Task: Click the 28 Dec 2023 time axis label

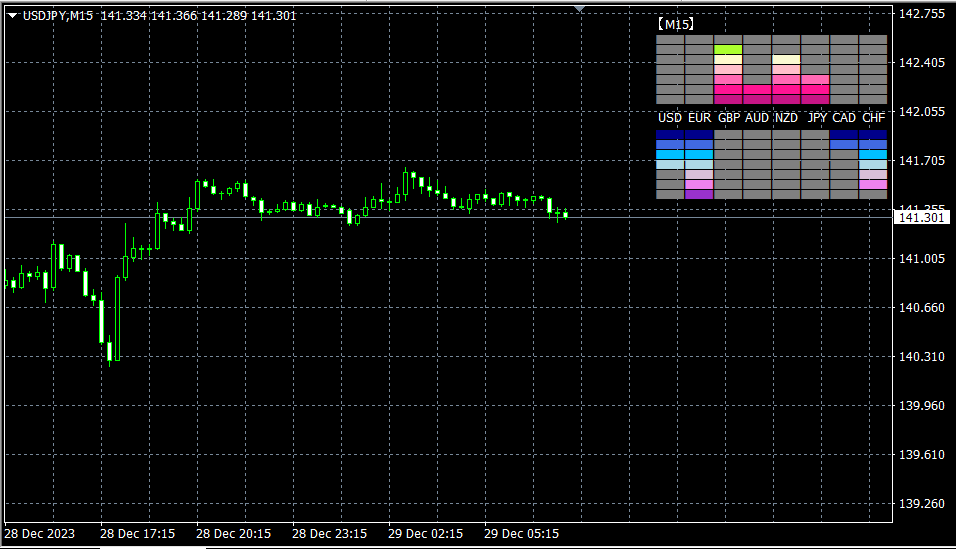Action: 40,534
